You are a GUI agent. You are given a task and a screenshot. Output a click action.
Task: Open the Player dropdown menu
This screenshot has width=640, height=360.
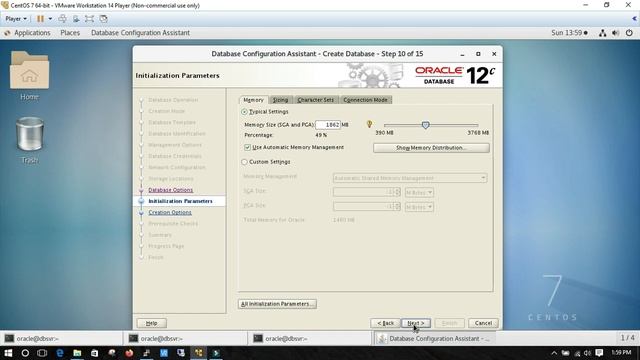[16, 19]
